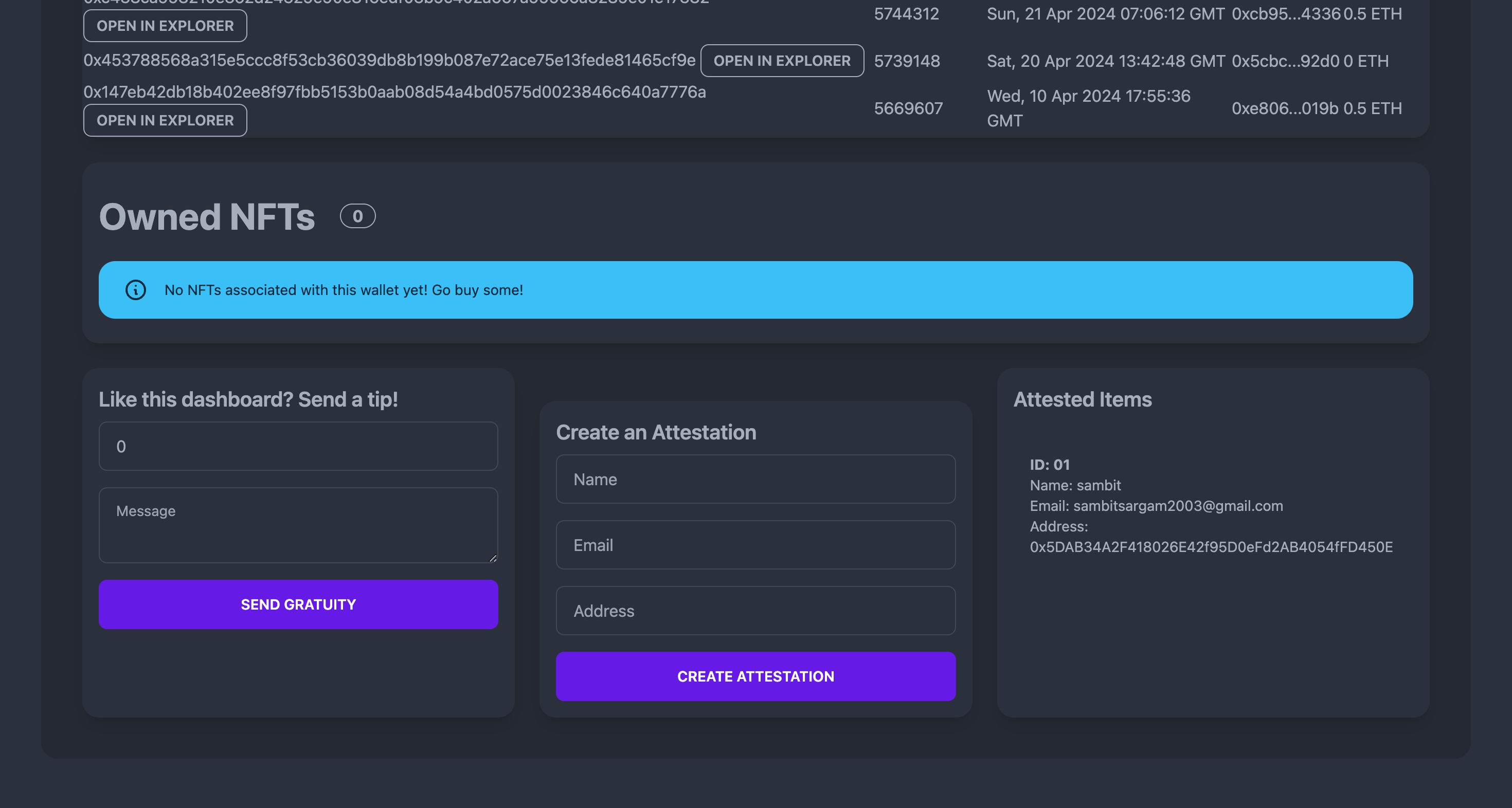Click the 0.5 ETH value for block 5669607
1512x808 pixels.
pyautogui.click(x=1372, y=108)
